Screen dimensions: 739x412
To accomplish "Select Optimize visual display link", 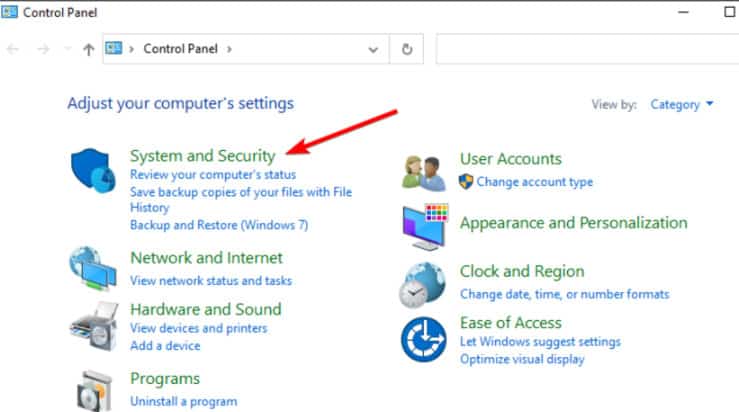I will click(522, 359).
